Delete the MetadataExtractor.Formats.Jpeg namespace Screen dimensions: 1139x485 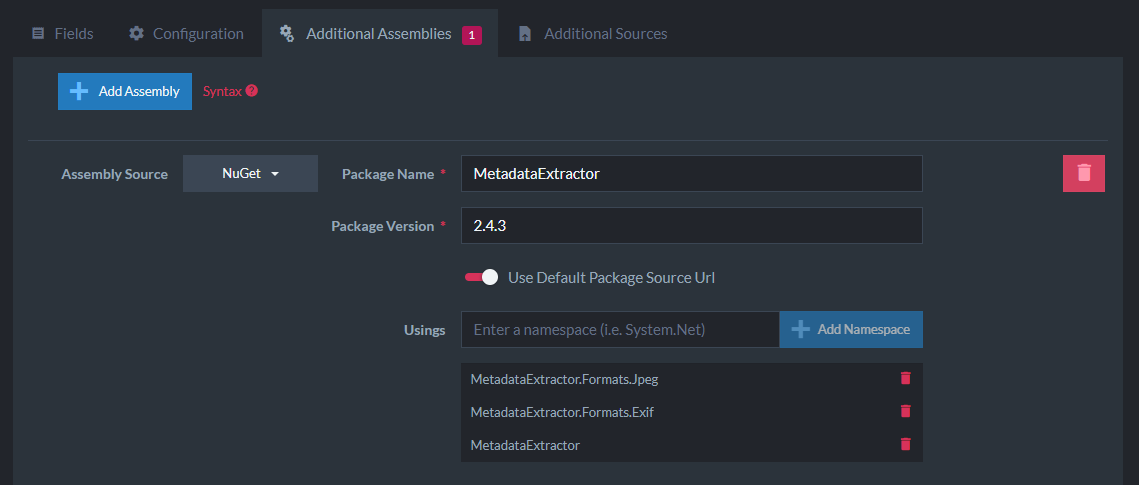click(905, 378)
